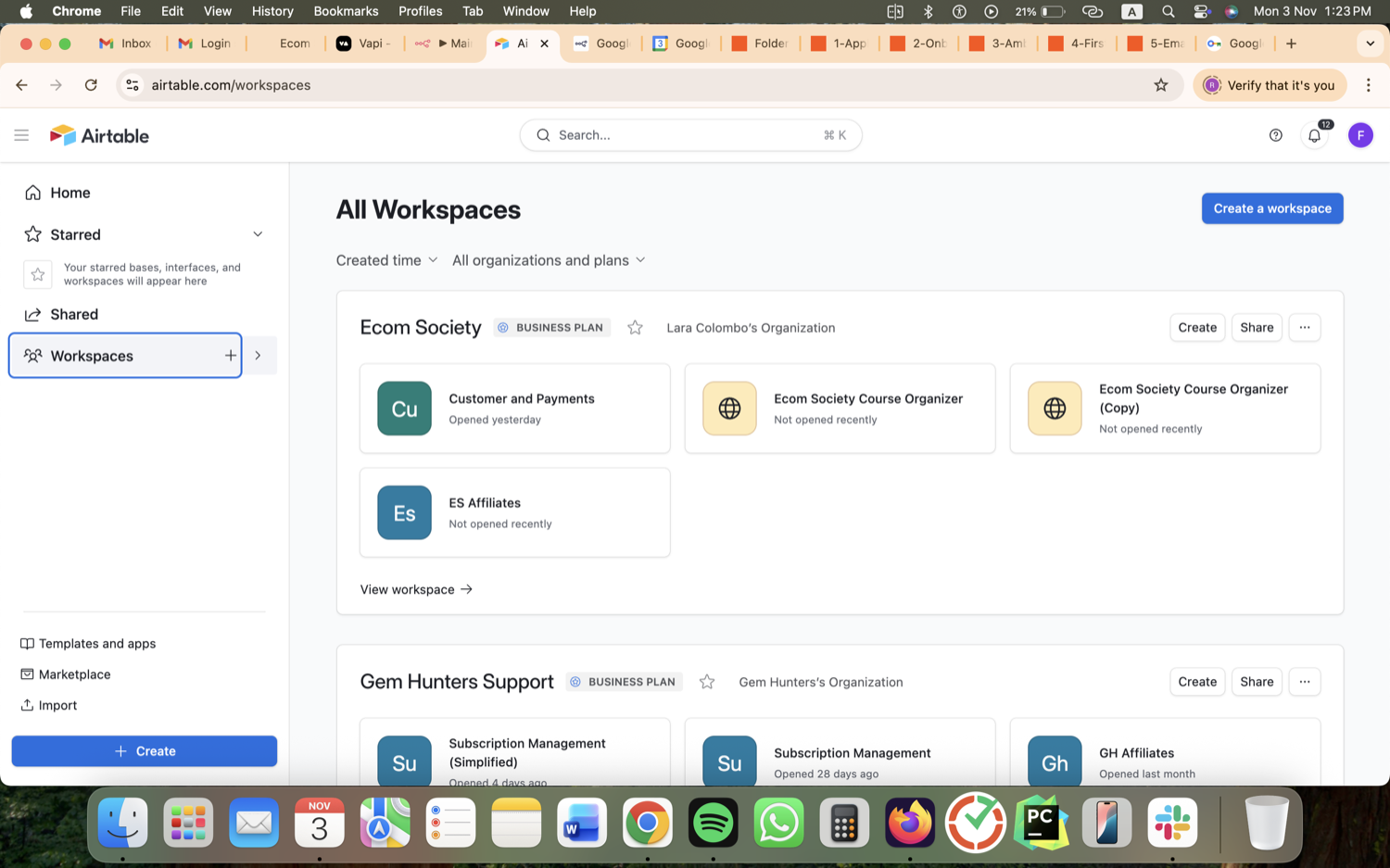Open Customer and Payments base icon

(x=404, y=409)
